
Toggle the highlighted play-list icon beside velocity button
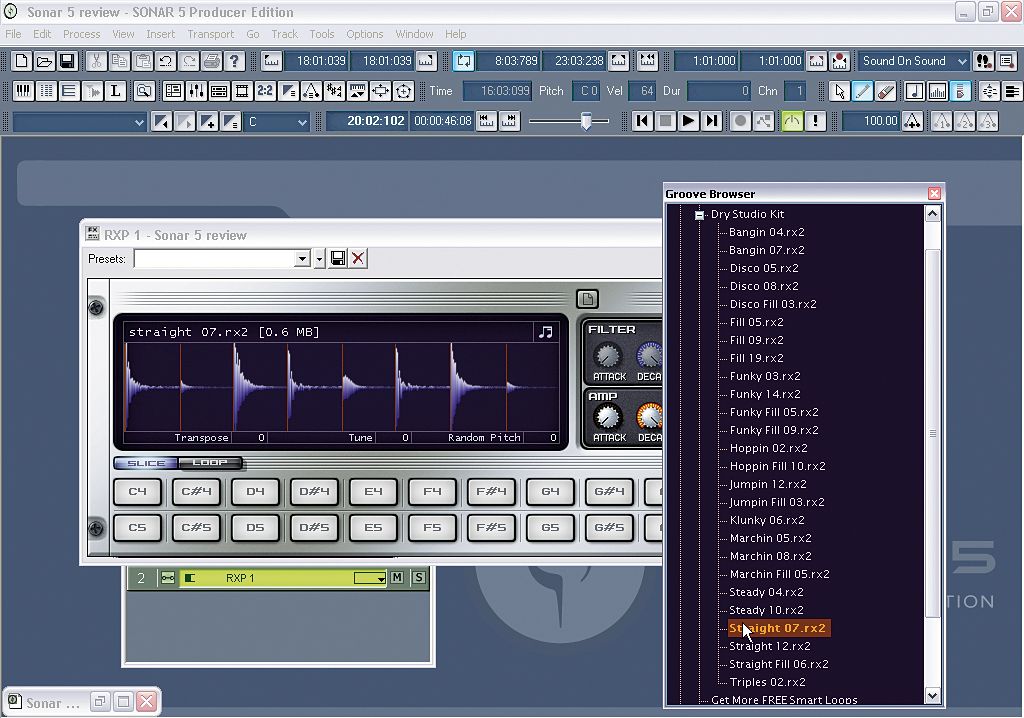coord(960,91)
